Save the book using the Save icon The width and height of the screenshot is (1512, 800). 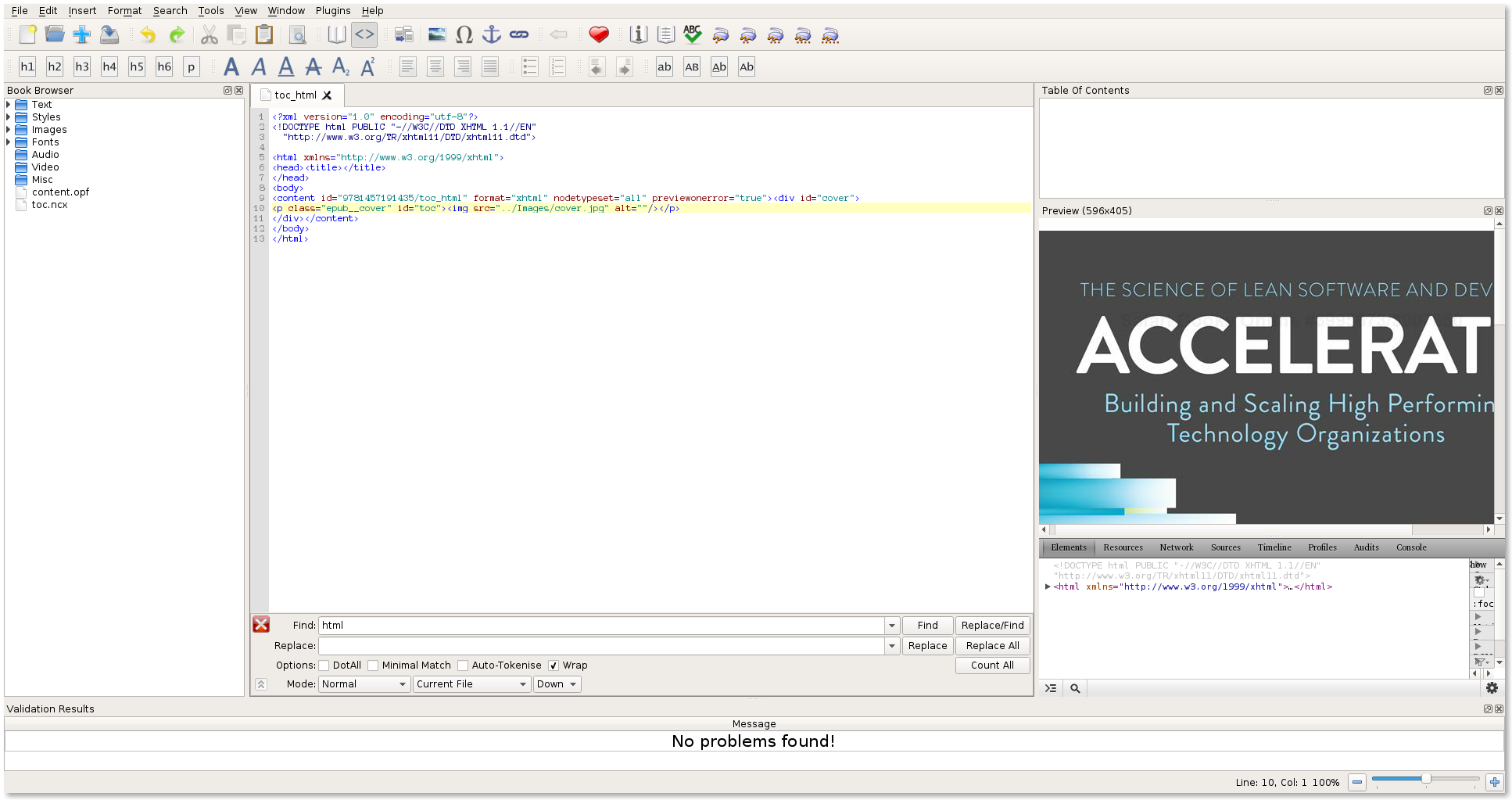pyautogui.click(x=109, y=34)
